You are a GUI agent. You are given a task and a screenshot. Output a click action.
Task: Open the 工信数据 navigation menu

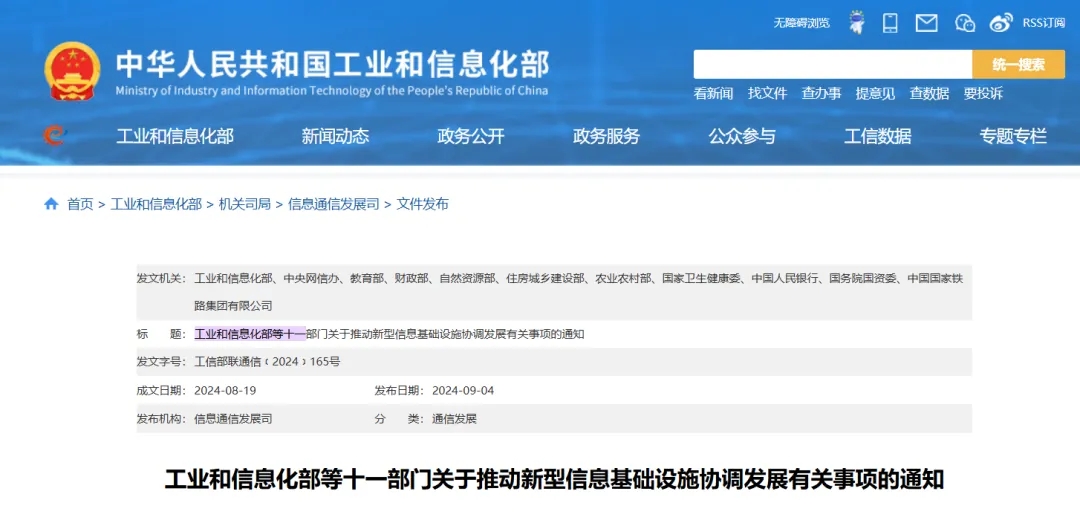click(878, 136)
